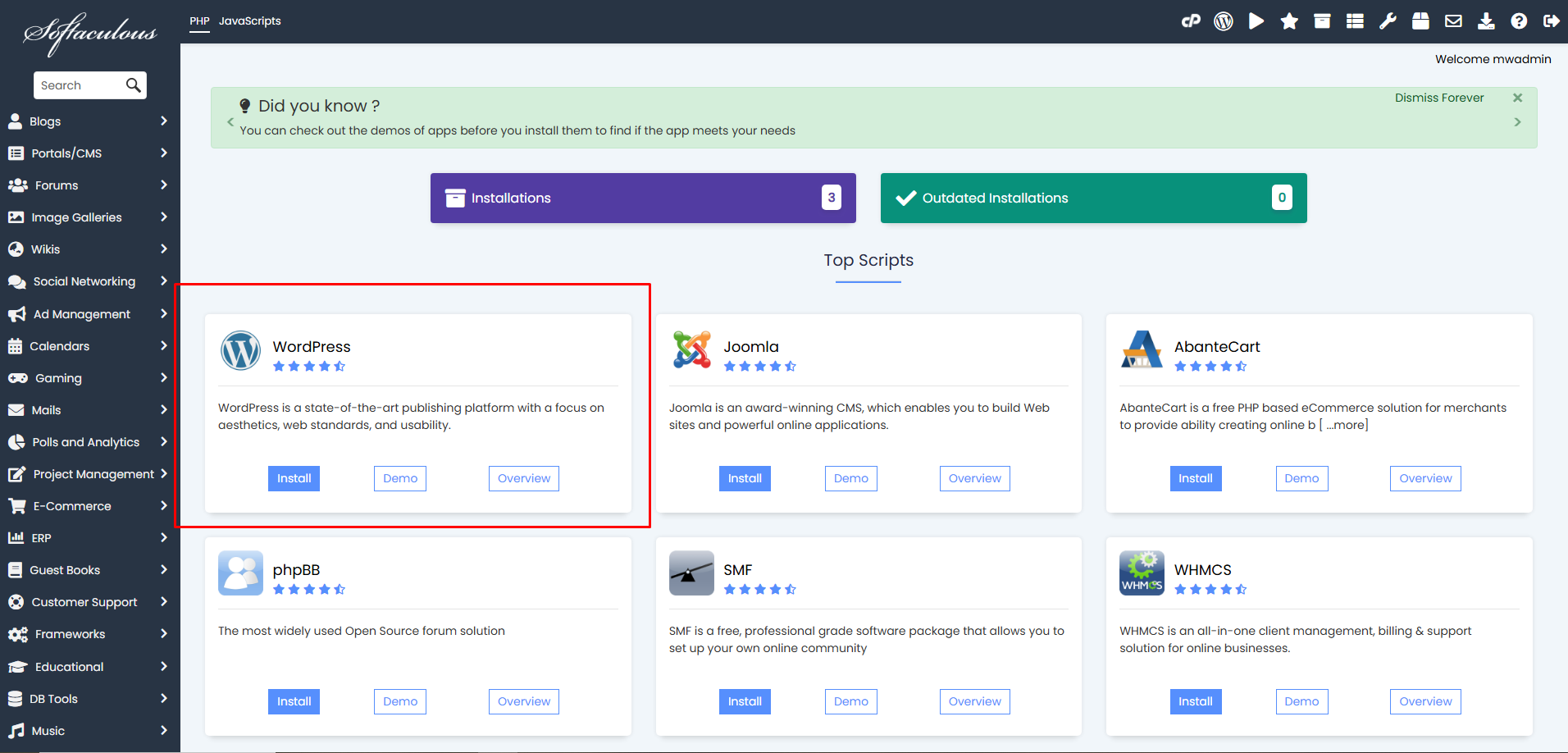Viewport: 1568px width, 753px height.
Task: Open Frameworks sidebar menu item
Action: pos(89,634)
